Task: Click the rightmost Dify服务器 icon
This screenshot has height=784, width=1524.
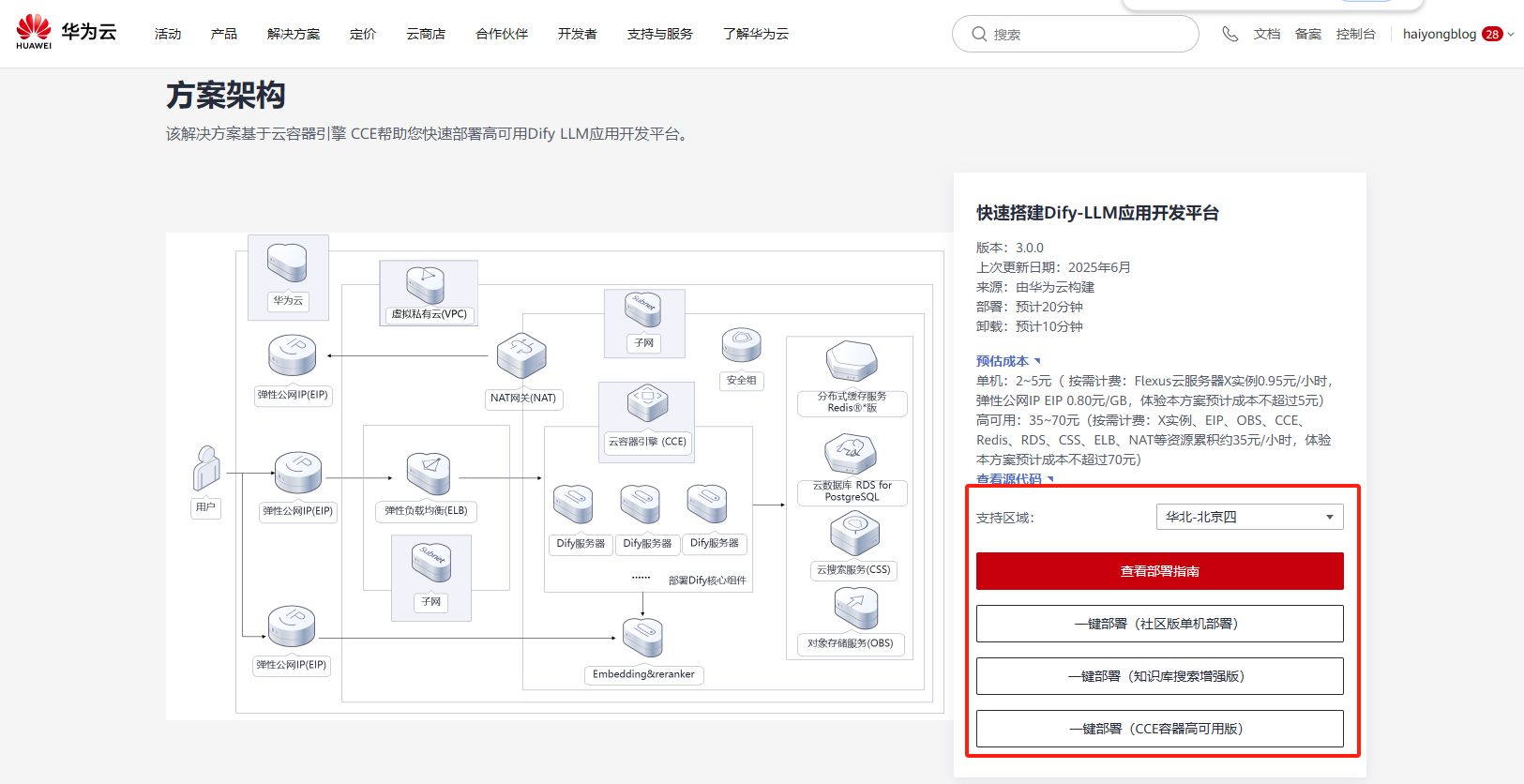Action: tap(707, 505)
